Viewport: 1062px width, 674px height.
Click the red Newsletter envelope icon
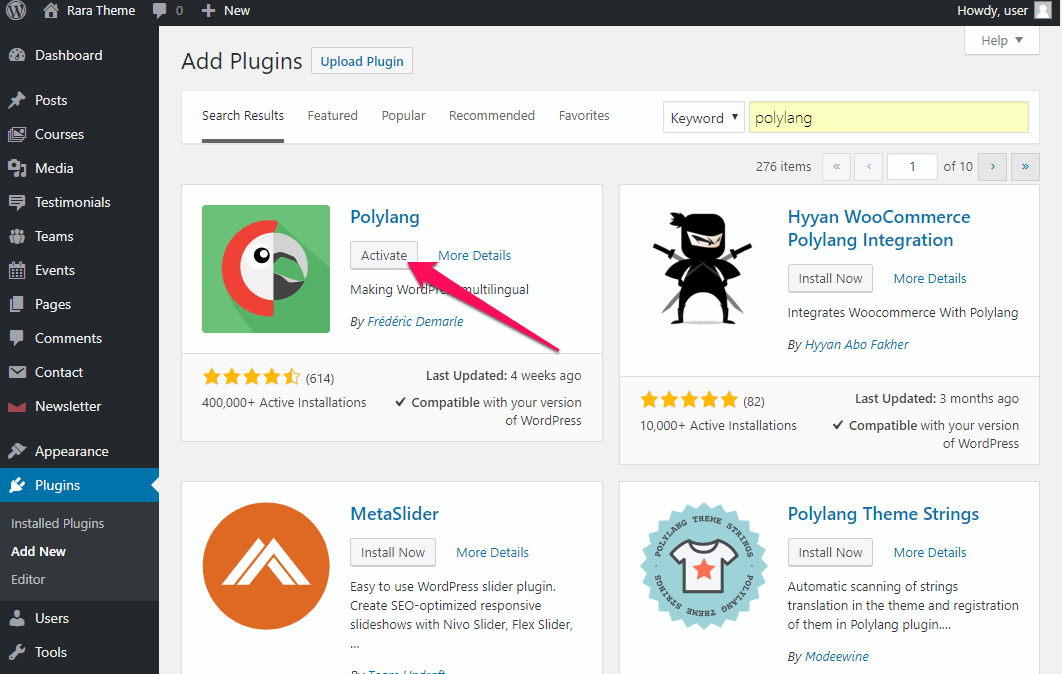17,406
